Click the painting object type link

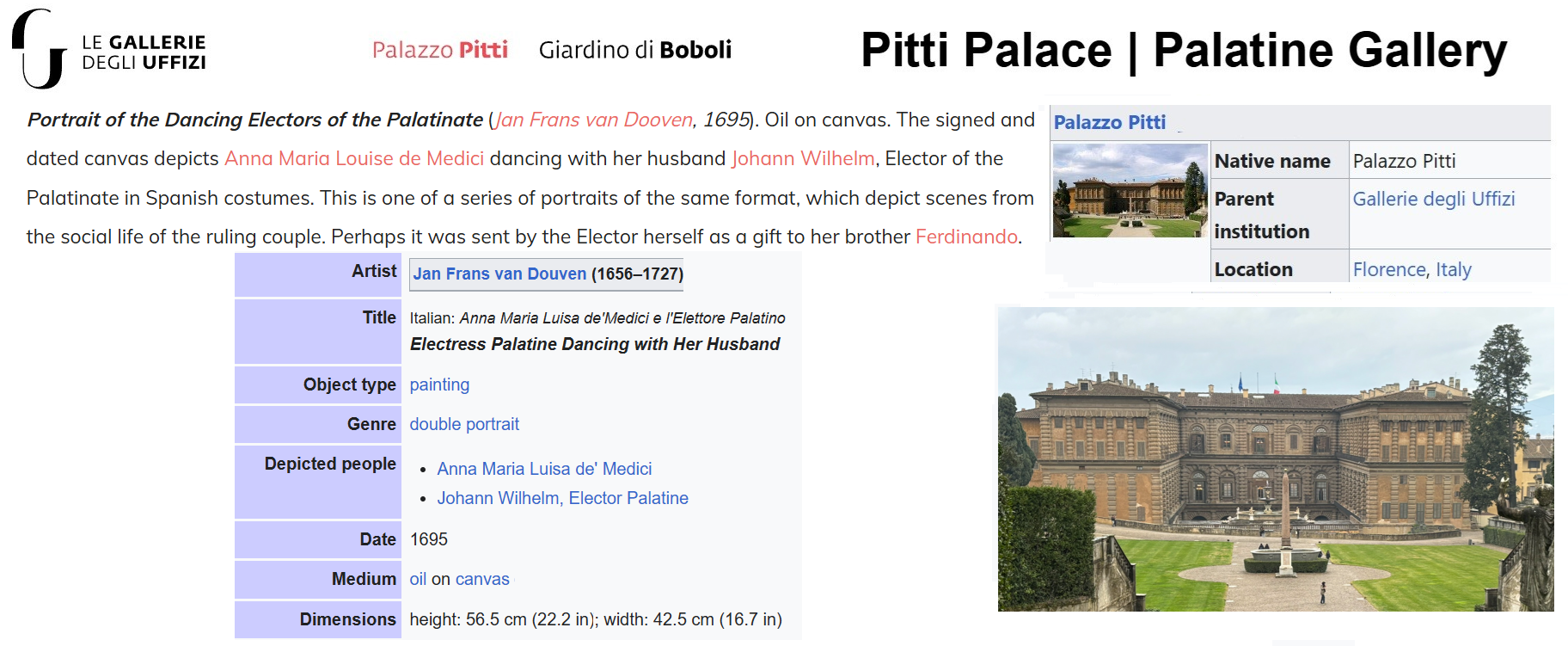[x=439, y=385]
